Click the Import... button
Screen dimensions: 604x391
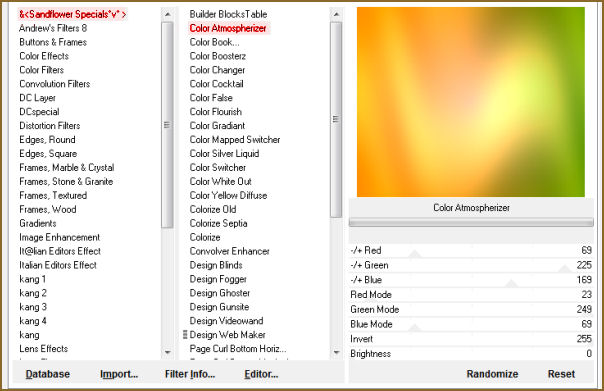coord(119,374)
